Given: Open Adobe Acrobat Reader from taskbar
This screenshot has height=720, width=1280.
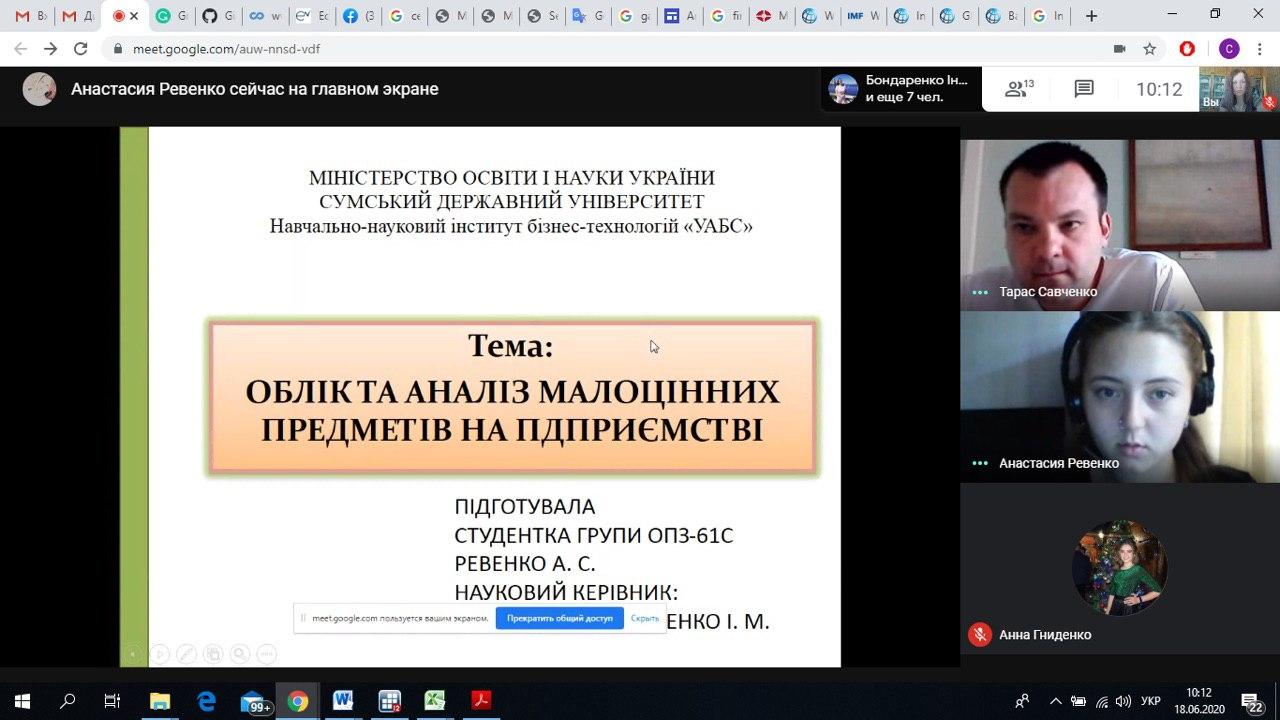Looking at the screenshot, I should tap(481, 701).
